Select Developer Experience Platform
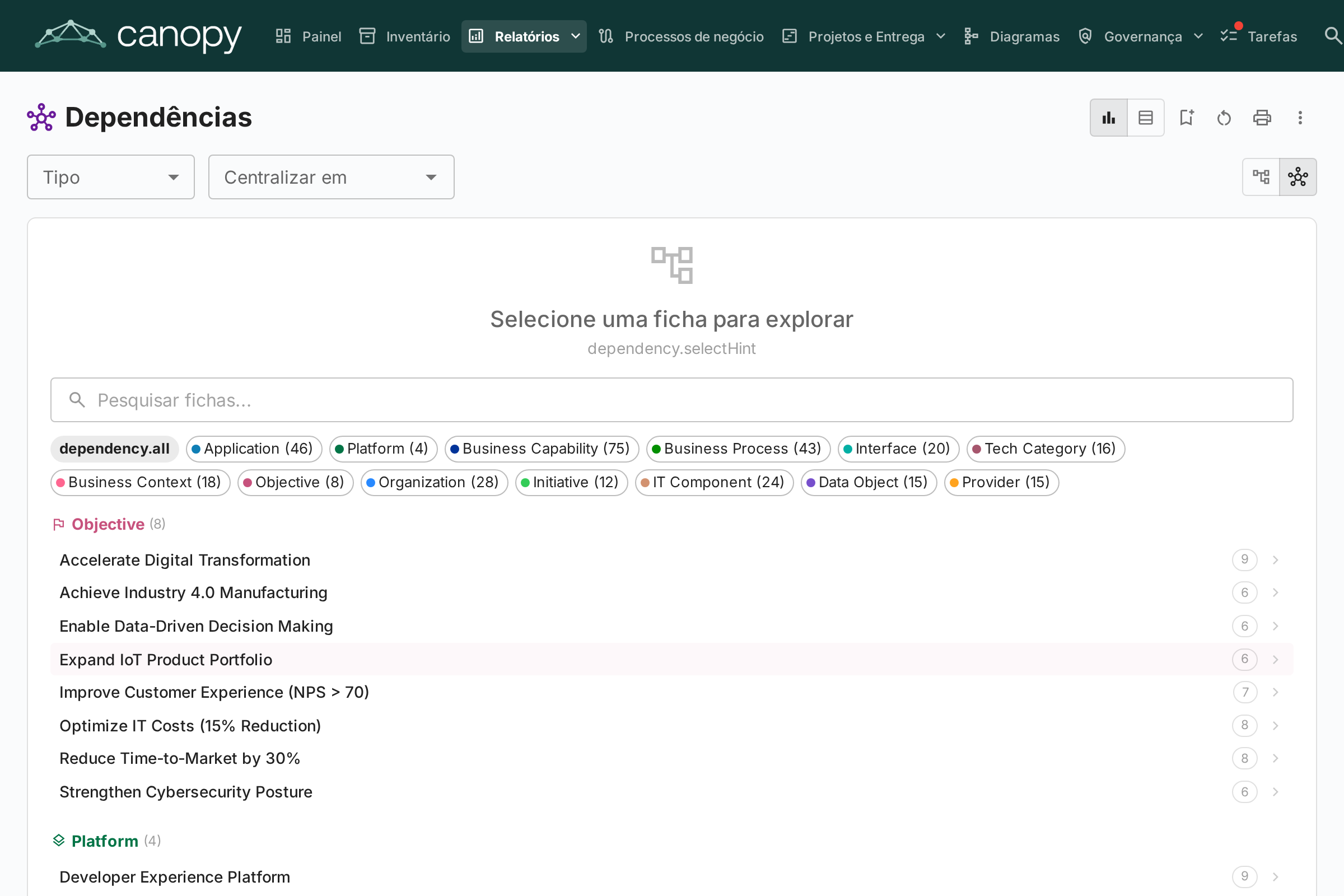1344x896 pixels. tap(672, 877)
